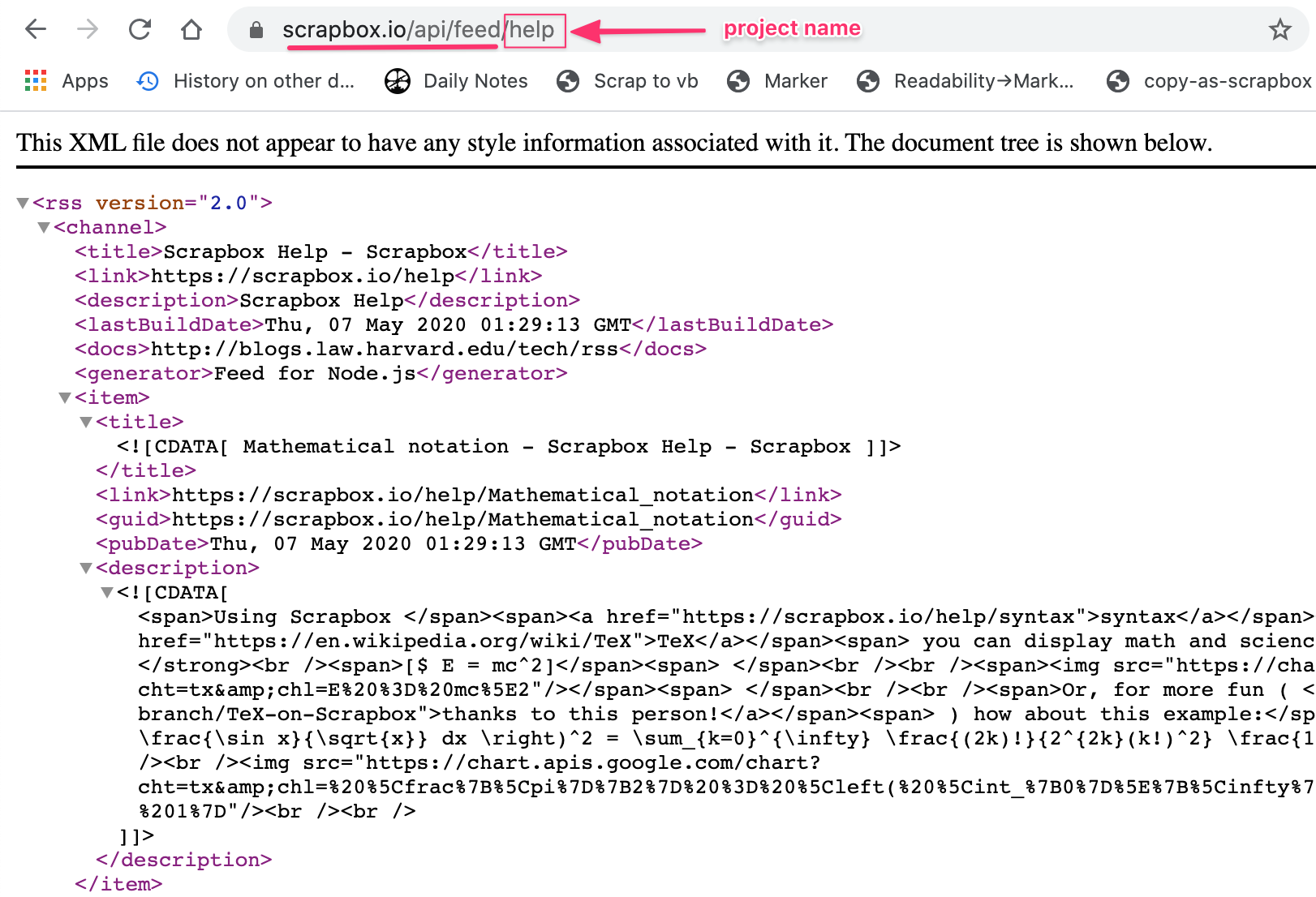Screen dimensions: 1316x897
Task: Run the copy-as-scrapbox bookmarklet
Action: [x=1209, y=81]
